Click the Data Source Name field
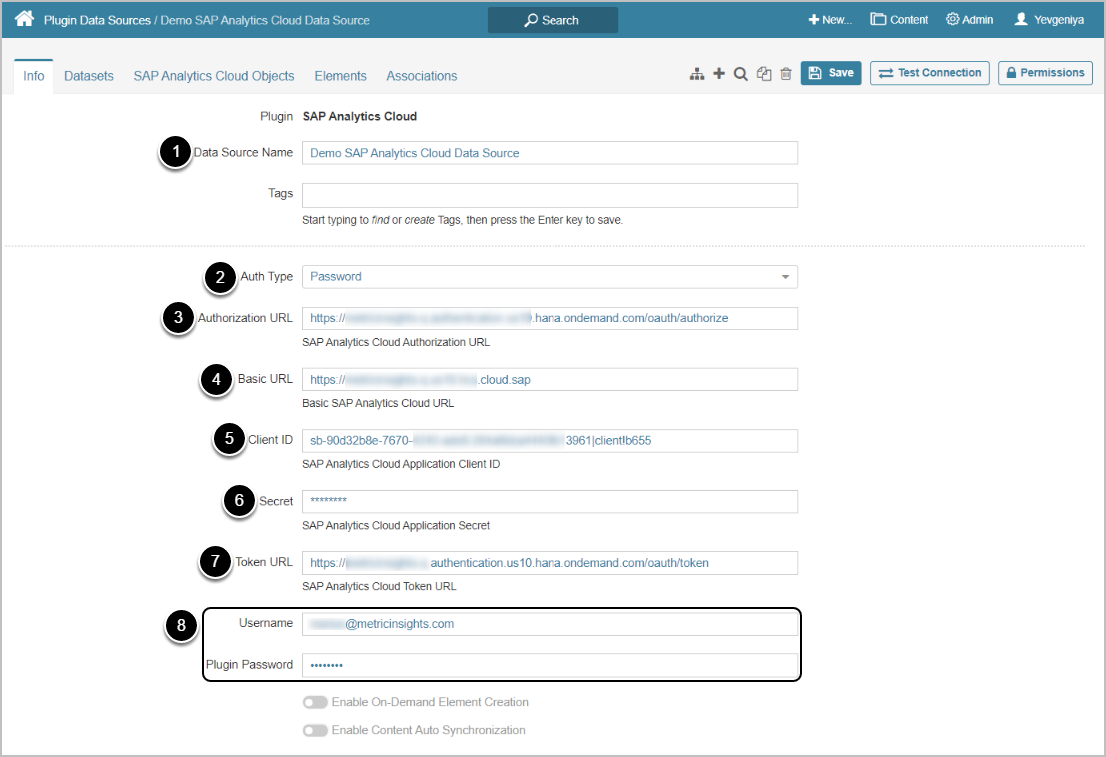The height and width of the screenshot is (757, 1106). [549, 153]
